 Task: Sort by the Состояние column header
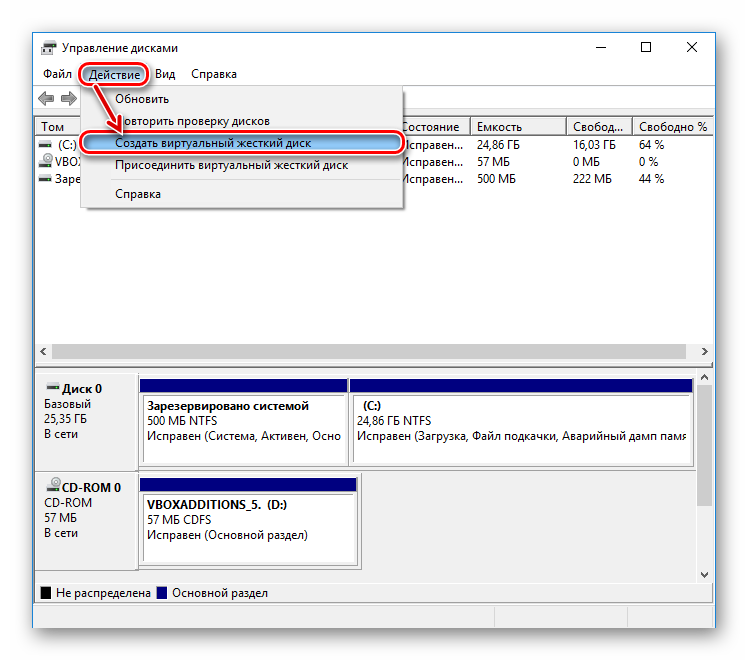[x=436, y=127]
